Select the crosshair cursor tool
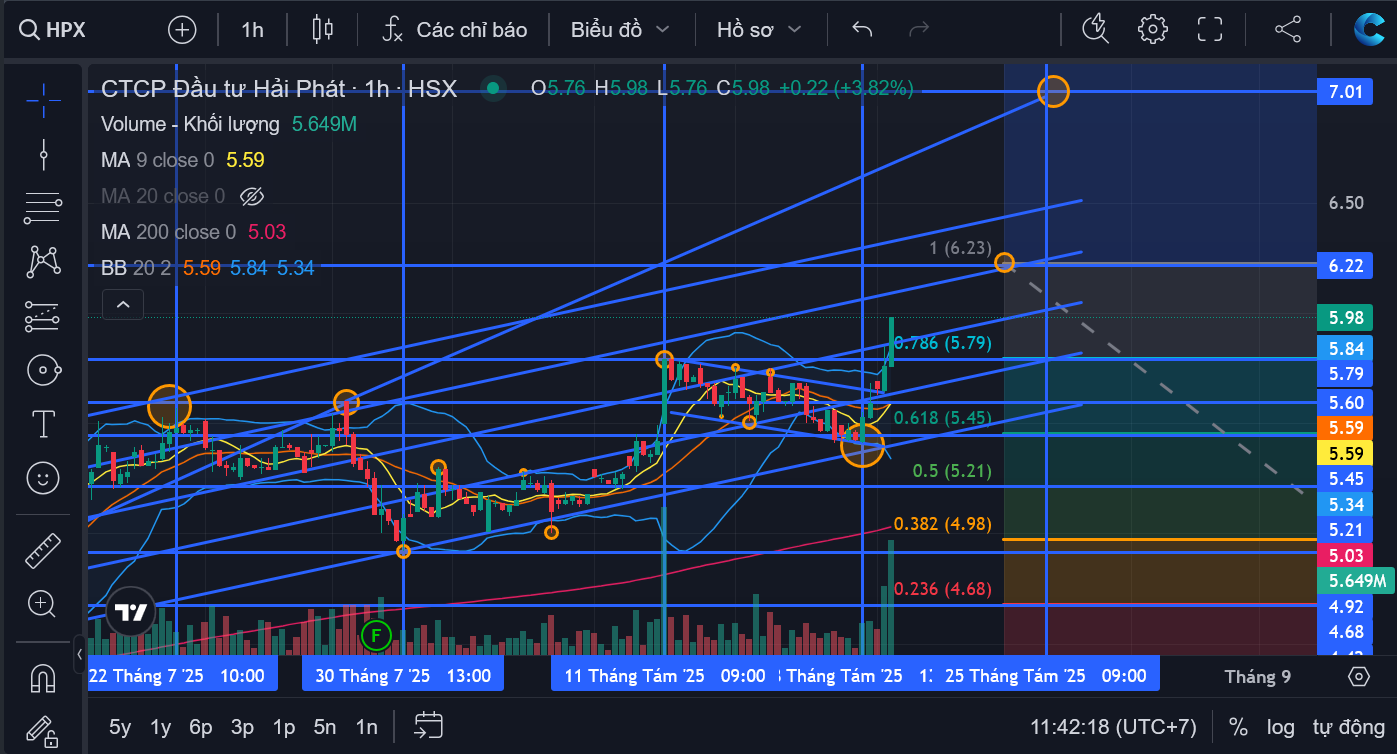 43,99
